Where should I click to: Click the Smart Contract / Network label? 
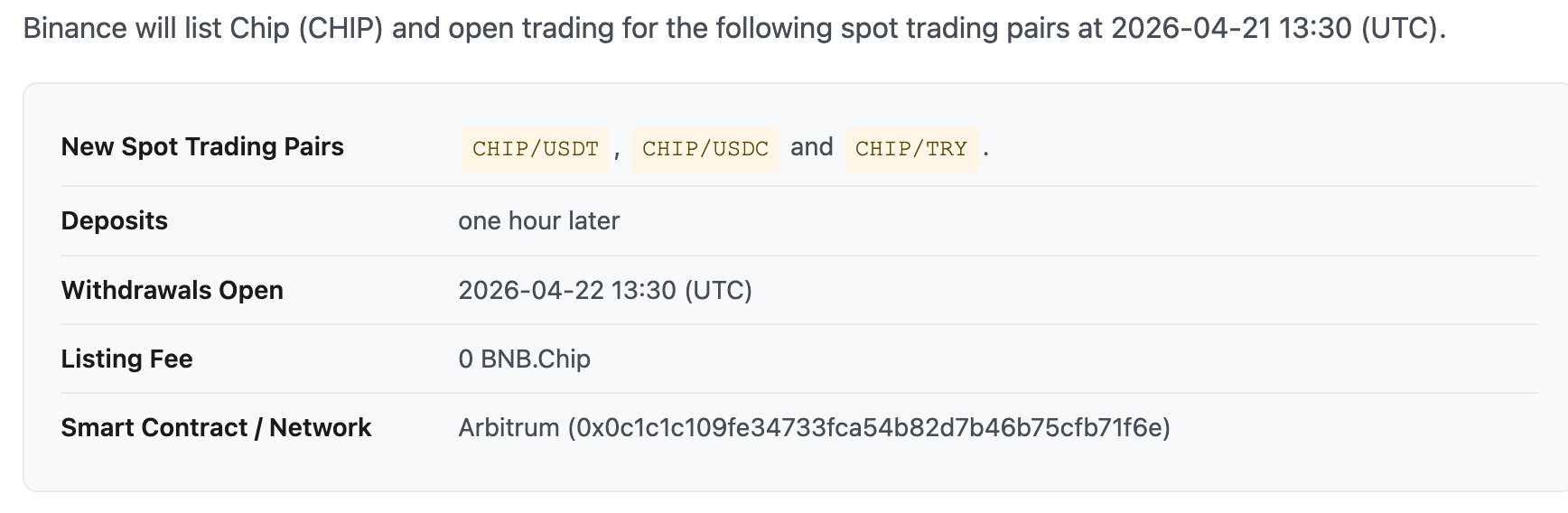click(216, 427)
